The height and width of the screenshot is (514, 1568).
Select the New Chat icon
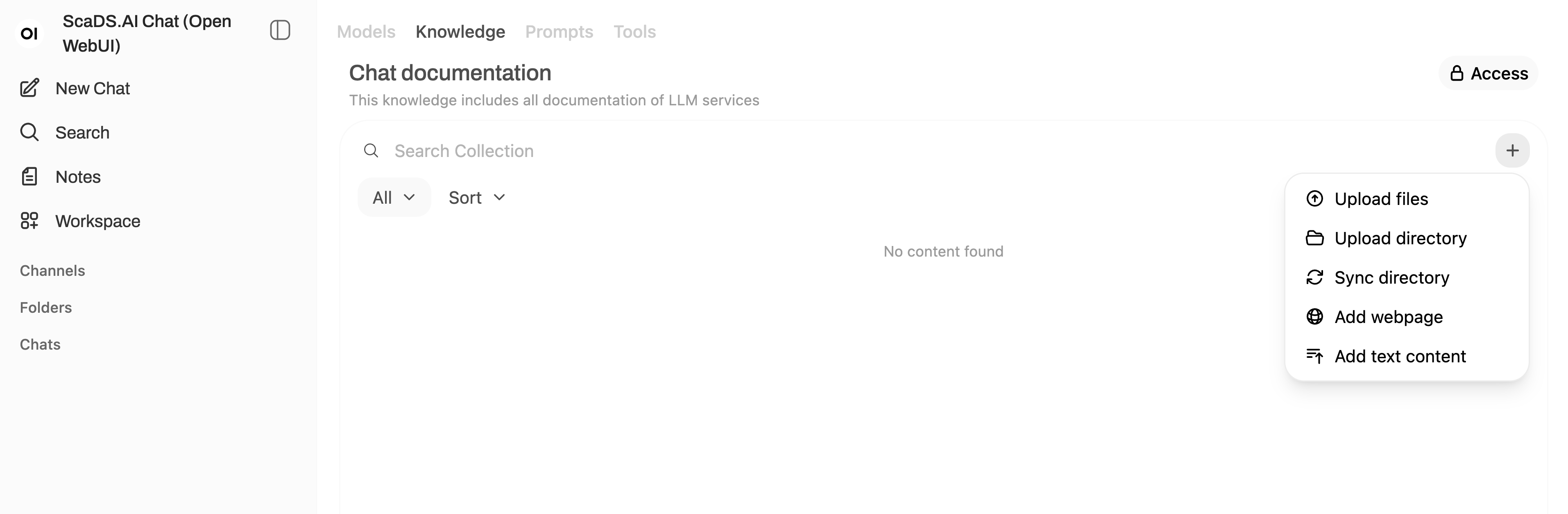tap(29, 88)
